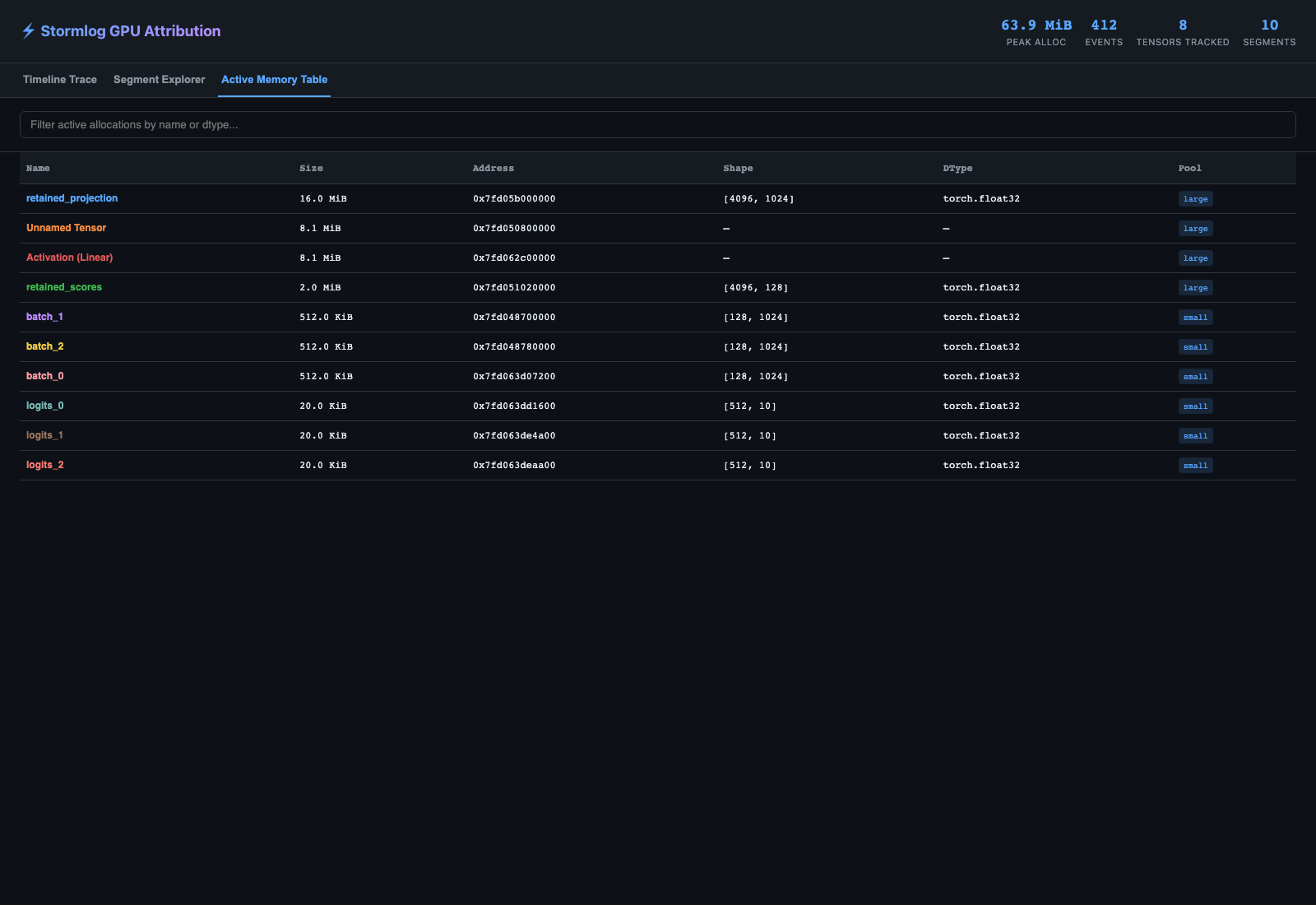The width and height of the screenshot is (1316, 905).
Task: Click the 2.0 MiB size cell
Action: coord(320,288)
